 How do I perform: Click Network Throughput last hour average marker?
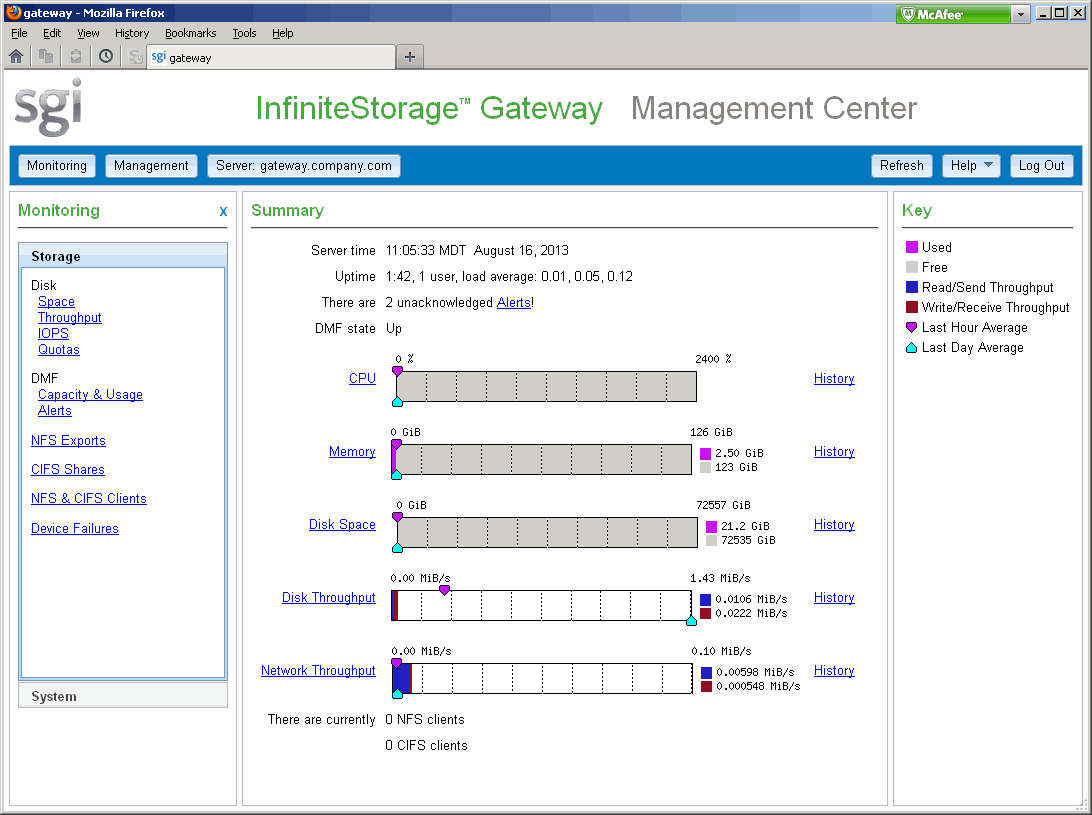[x=396, y=662]
